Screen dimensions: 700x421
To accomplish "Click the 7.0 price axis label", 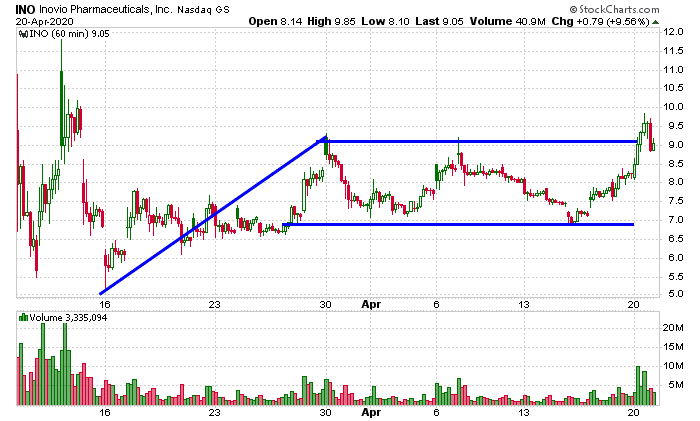I will (x=675, y=220).
